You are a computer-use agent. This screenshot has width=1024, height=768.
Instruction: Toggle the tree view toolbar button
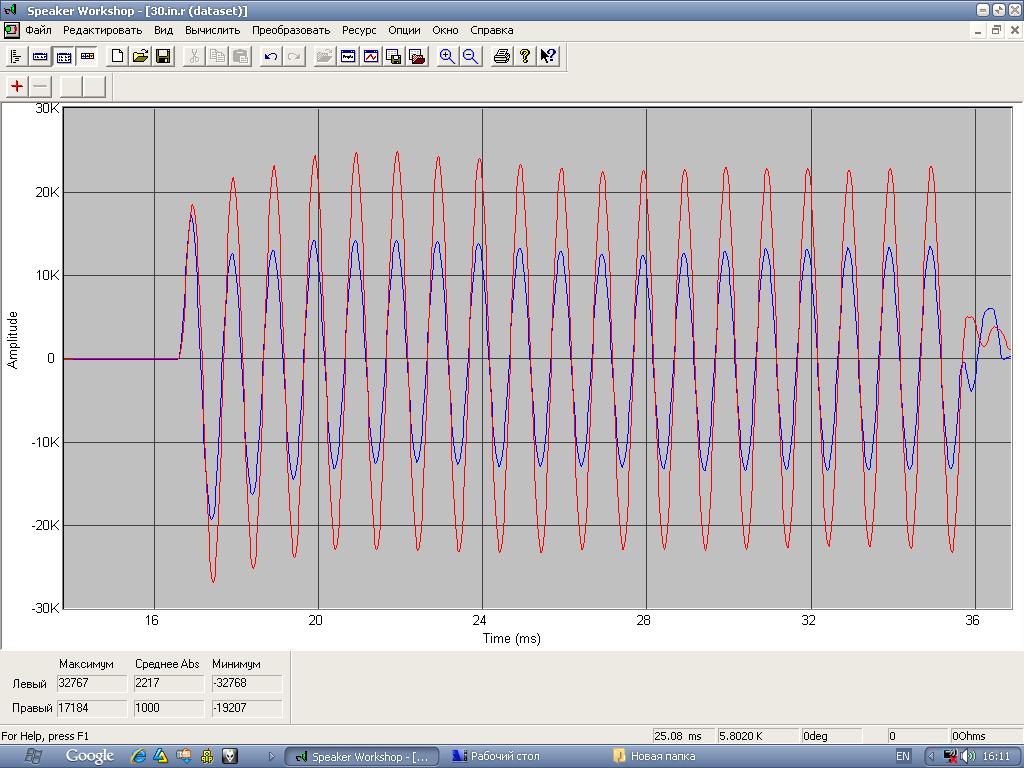(x=16, y=57)
